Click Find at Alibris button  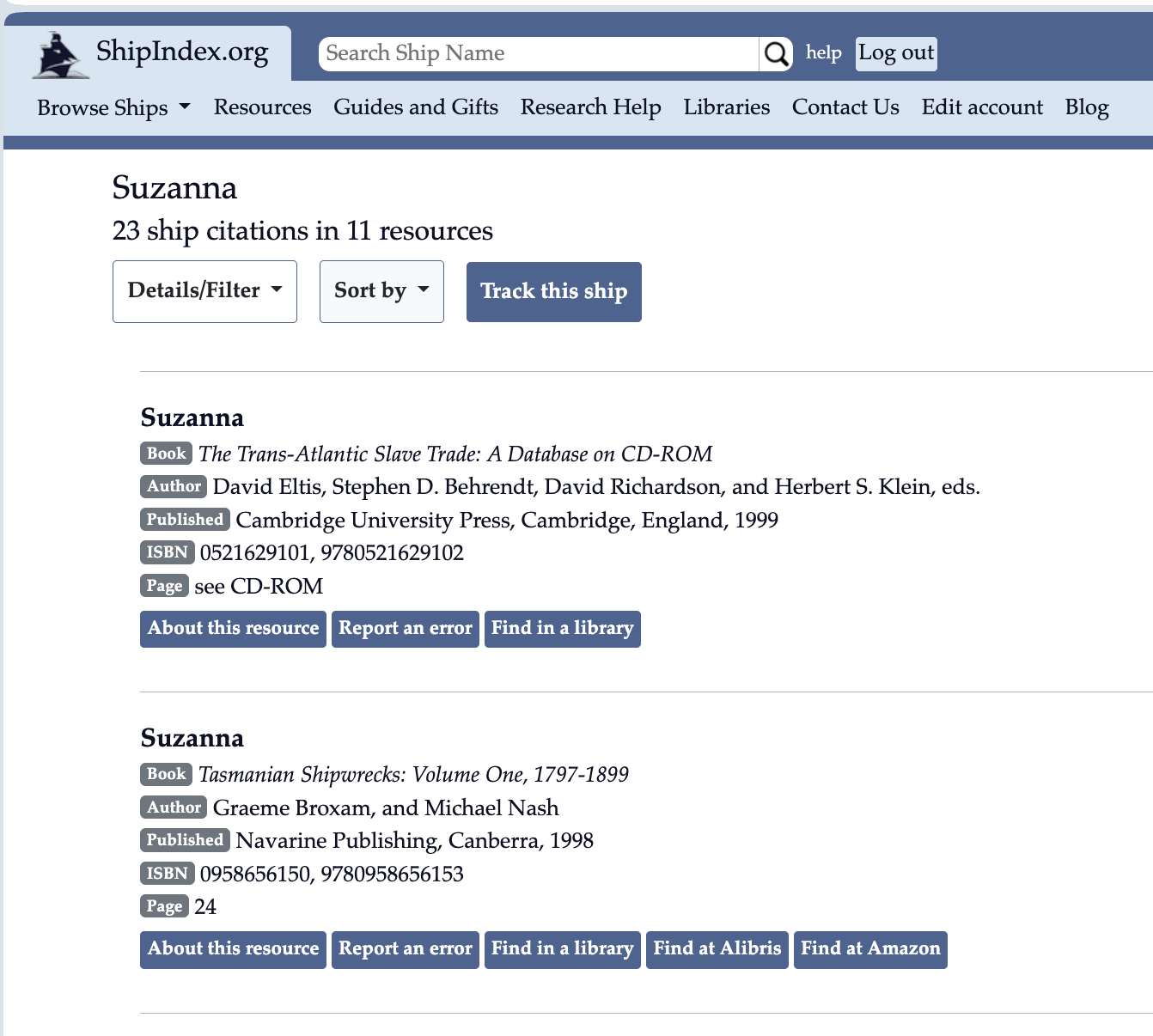tap(717, 949)
